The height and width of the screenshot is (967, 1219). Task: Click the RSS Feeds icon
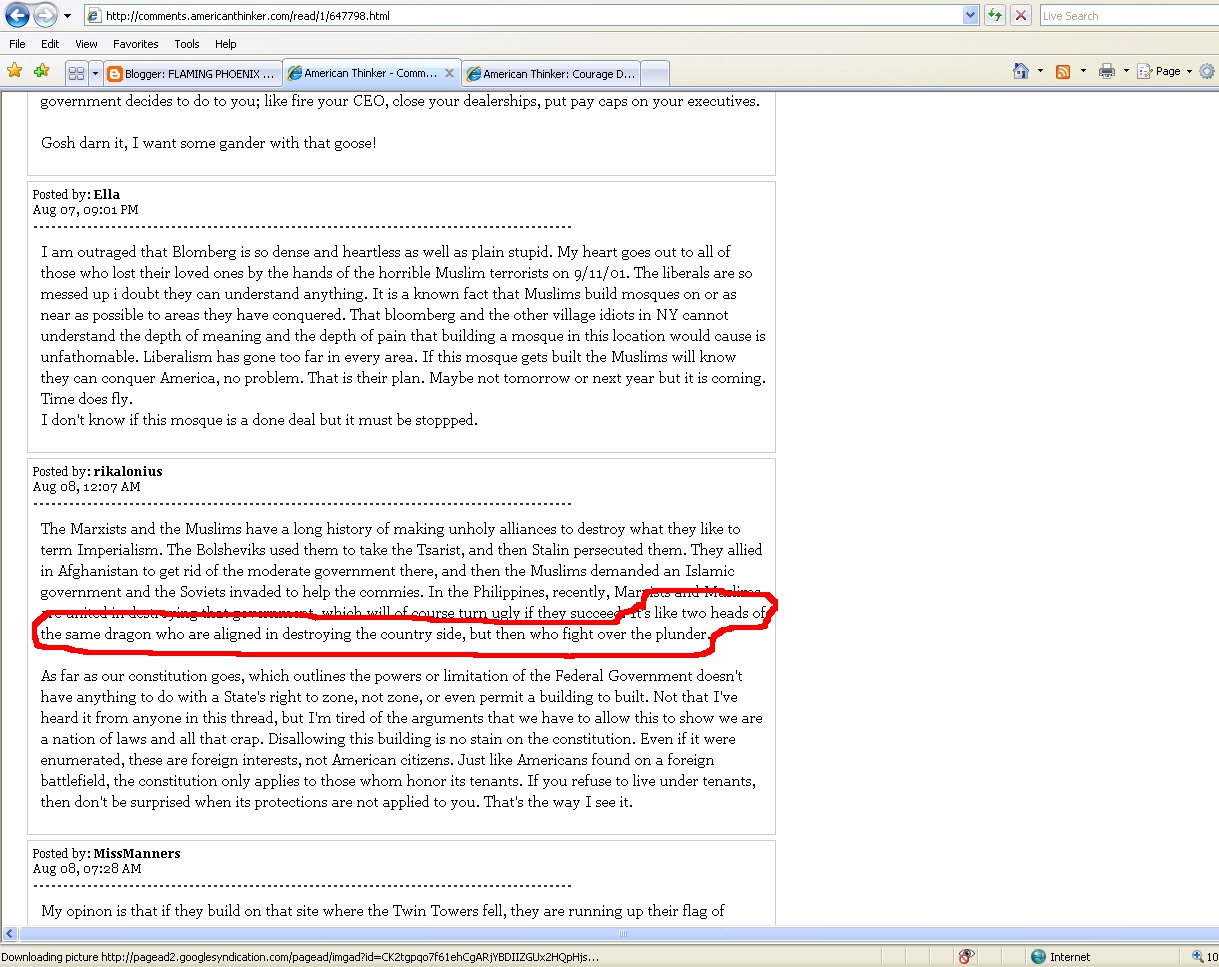pyautogui.click(x=1063, y=71)
